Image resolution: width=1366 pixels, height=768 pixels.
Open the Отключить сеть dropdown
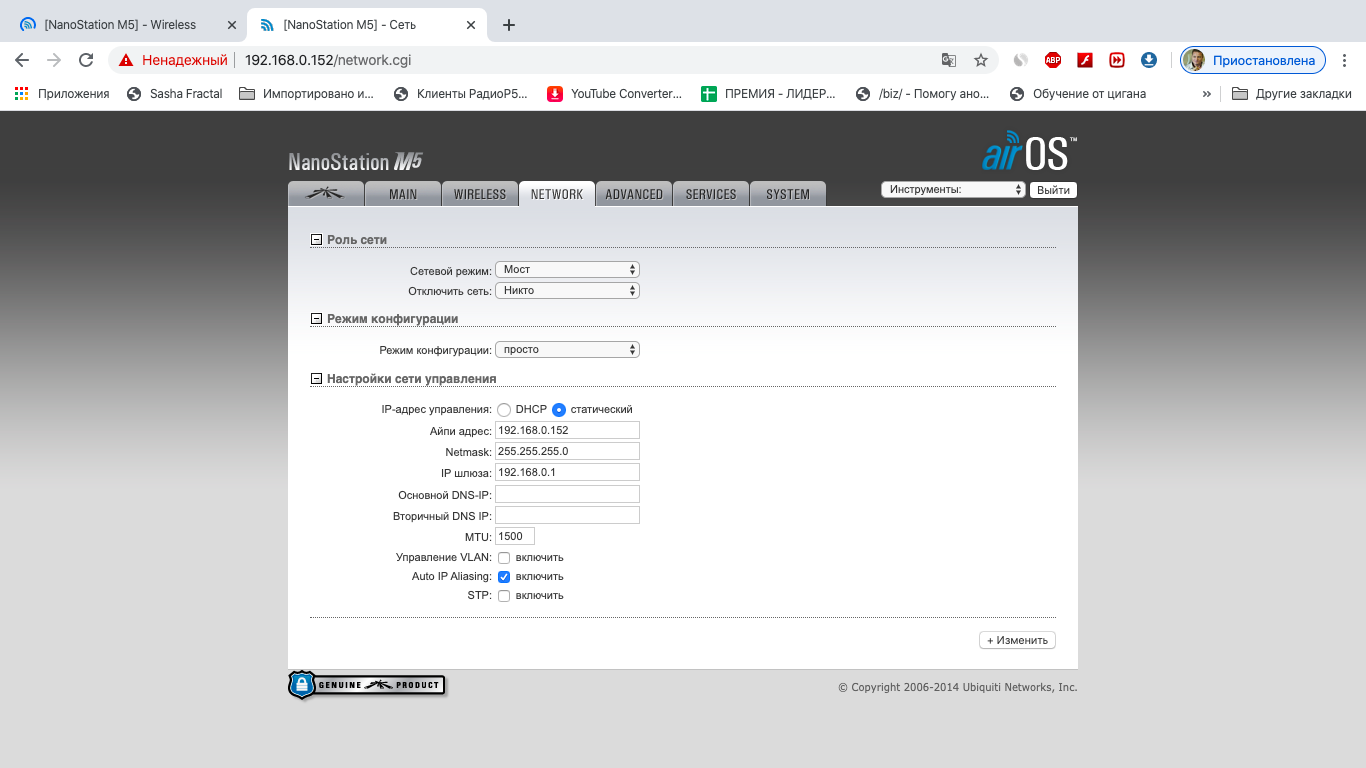click(x=567, y=291)
